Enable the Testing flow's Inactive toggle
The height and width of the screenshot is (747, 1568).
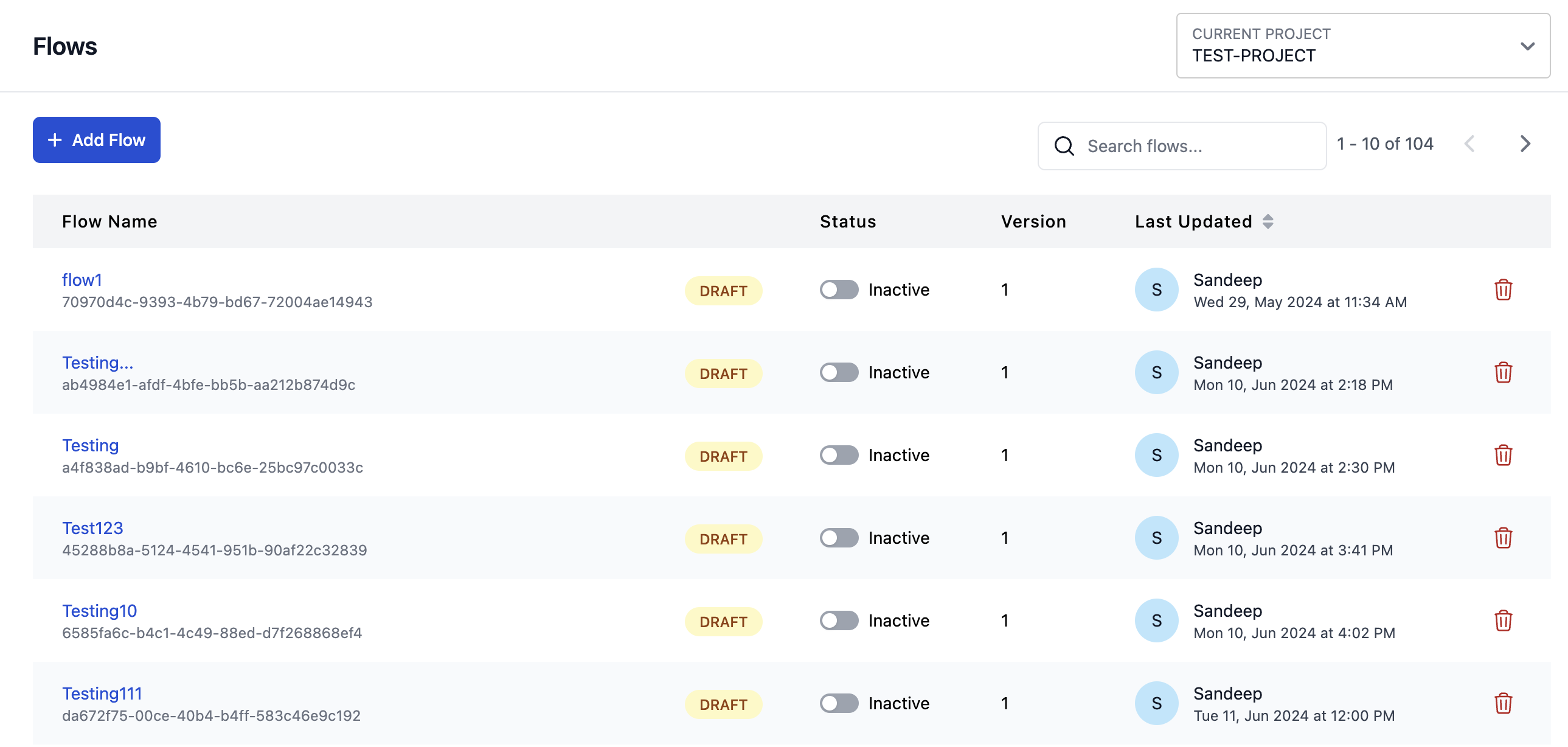(839, 455)
